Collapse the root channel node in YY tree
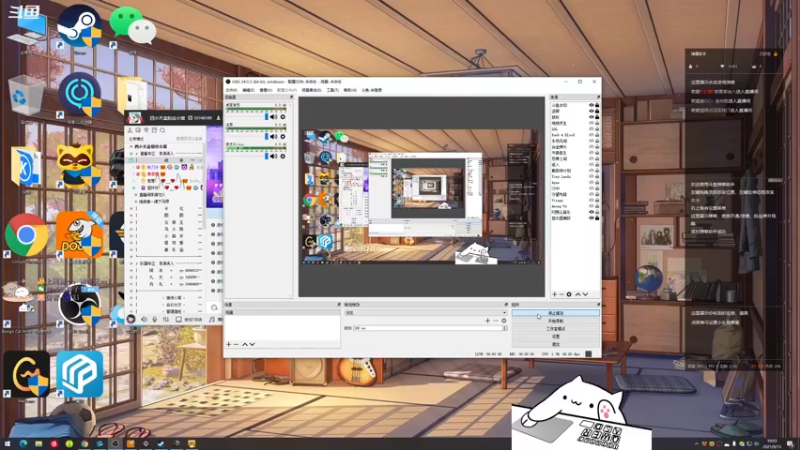Image resolution: width=800 pixels, height=450 pixels. 131,146
